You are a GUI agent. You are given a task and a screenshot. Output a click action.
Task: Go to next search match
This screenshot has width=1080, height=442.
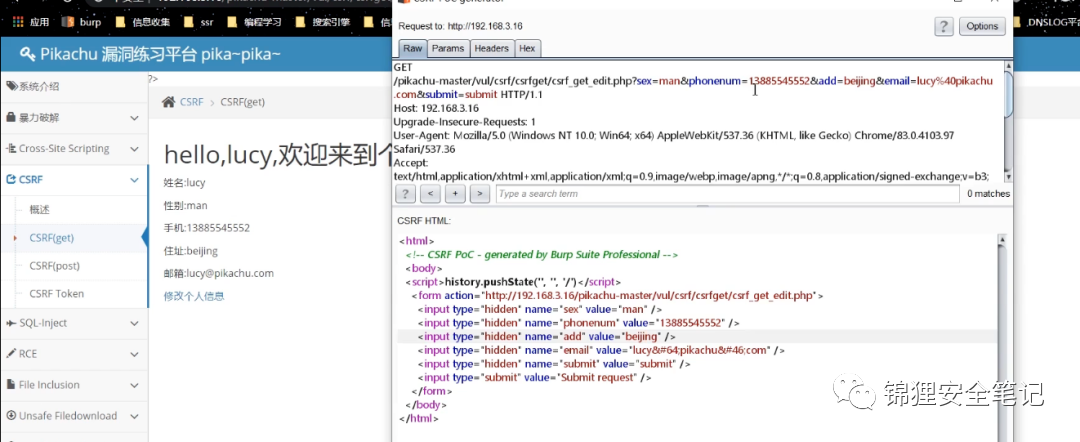[479, 194]
